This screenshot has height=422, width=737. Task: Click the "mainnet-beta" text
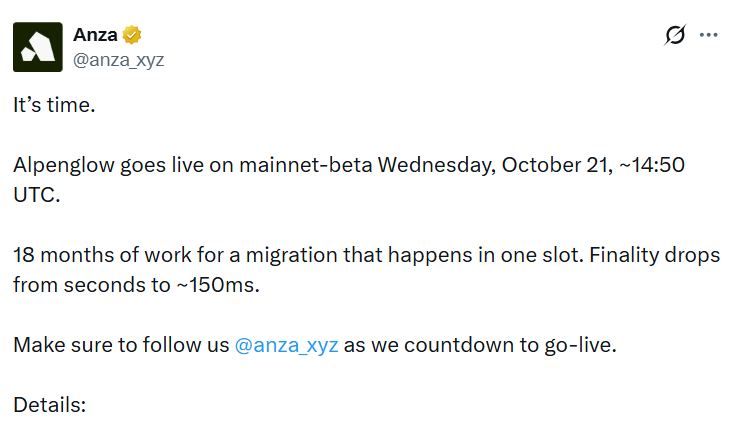click(306, 165)
